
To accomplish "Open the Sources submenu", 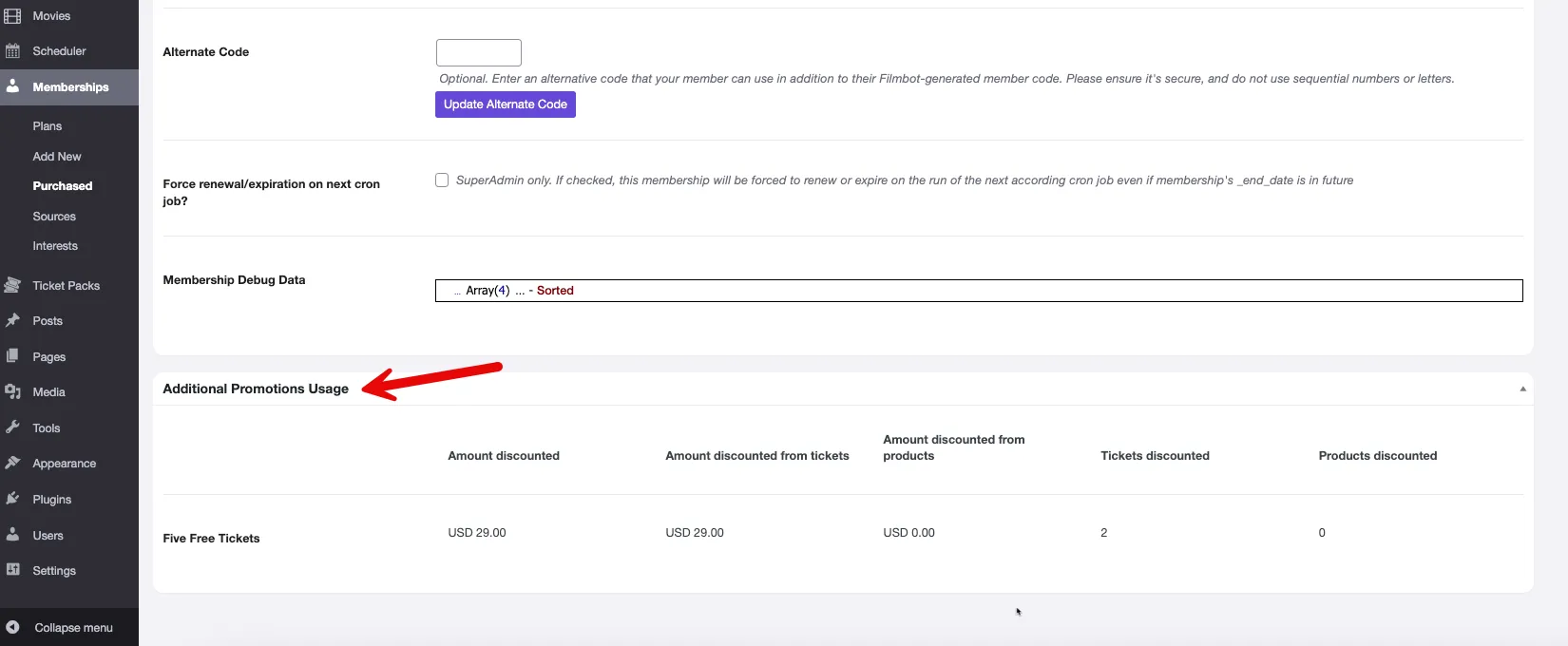I will coord(54,217).
